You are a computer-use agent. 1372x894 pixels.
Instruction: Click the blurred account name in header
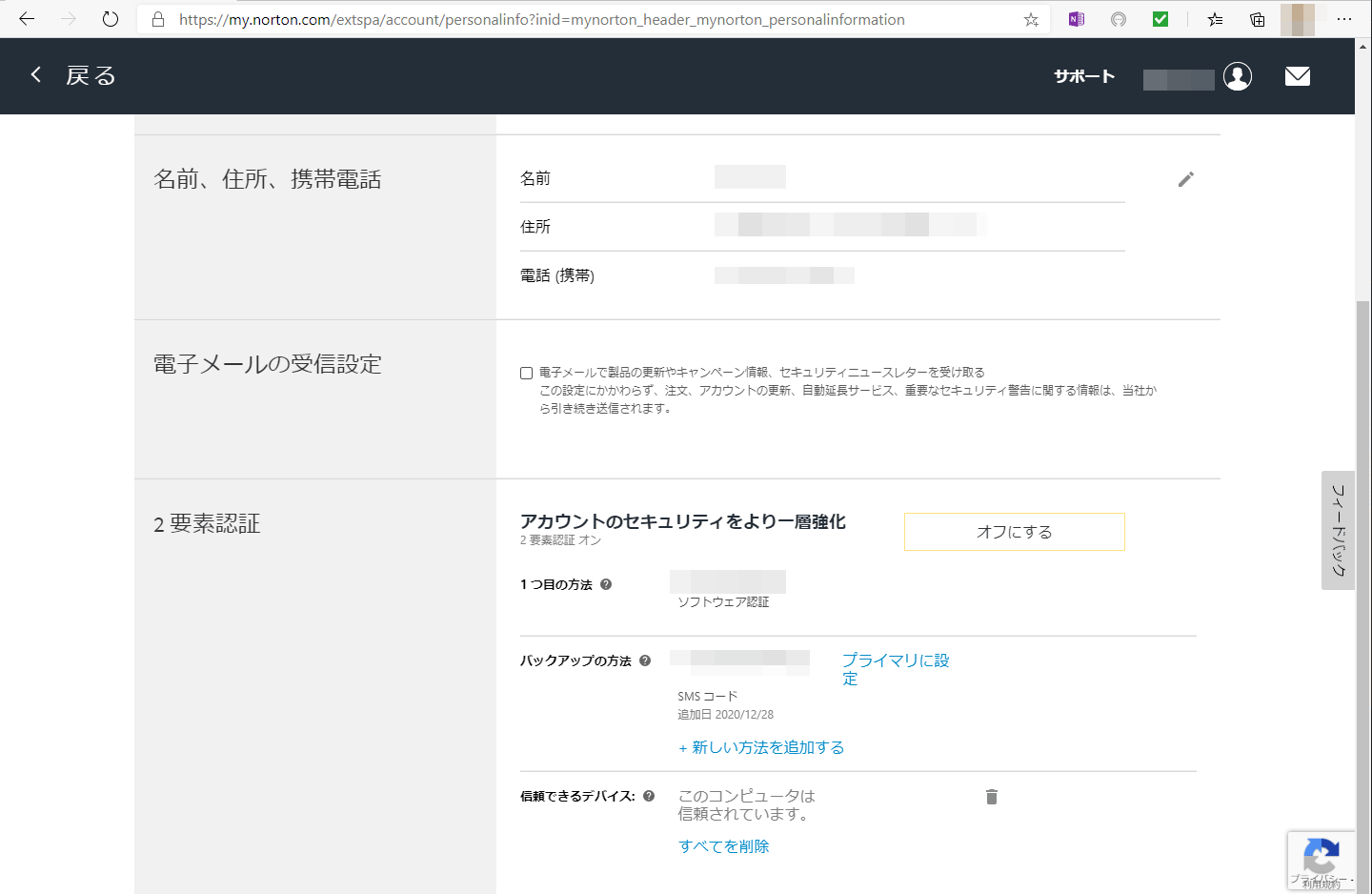coord(1179,79)
